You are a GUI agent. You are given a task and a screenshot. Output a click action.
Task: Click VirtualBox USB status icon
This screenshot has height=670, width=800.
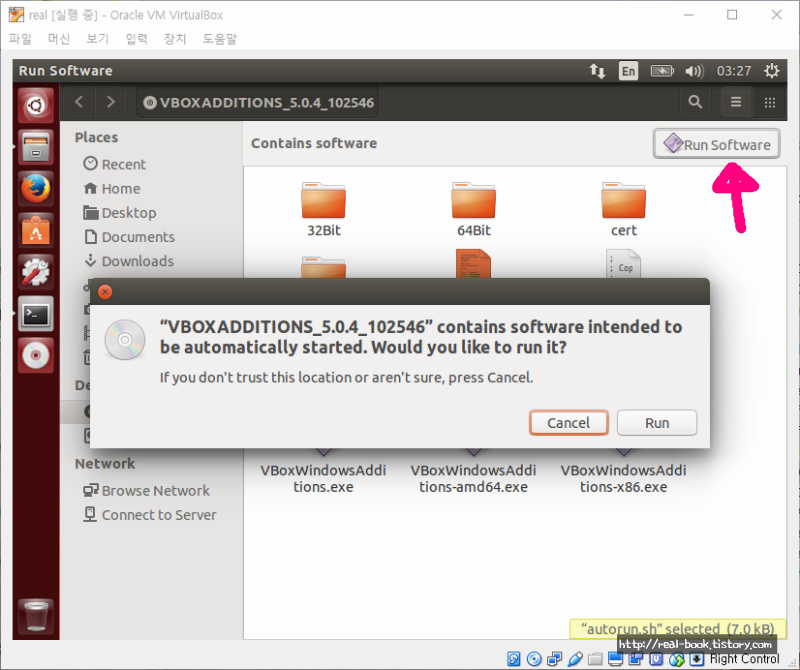click(575, 659)
